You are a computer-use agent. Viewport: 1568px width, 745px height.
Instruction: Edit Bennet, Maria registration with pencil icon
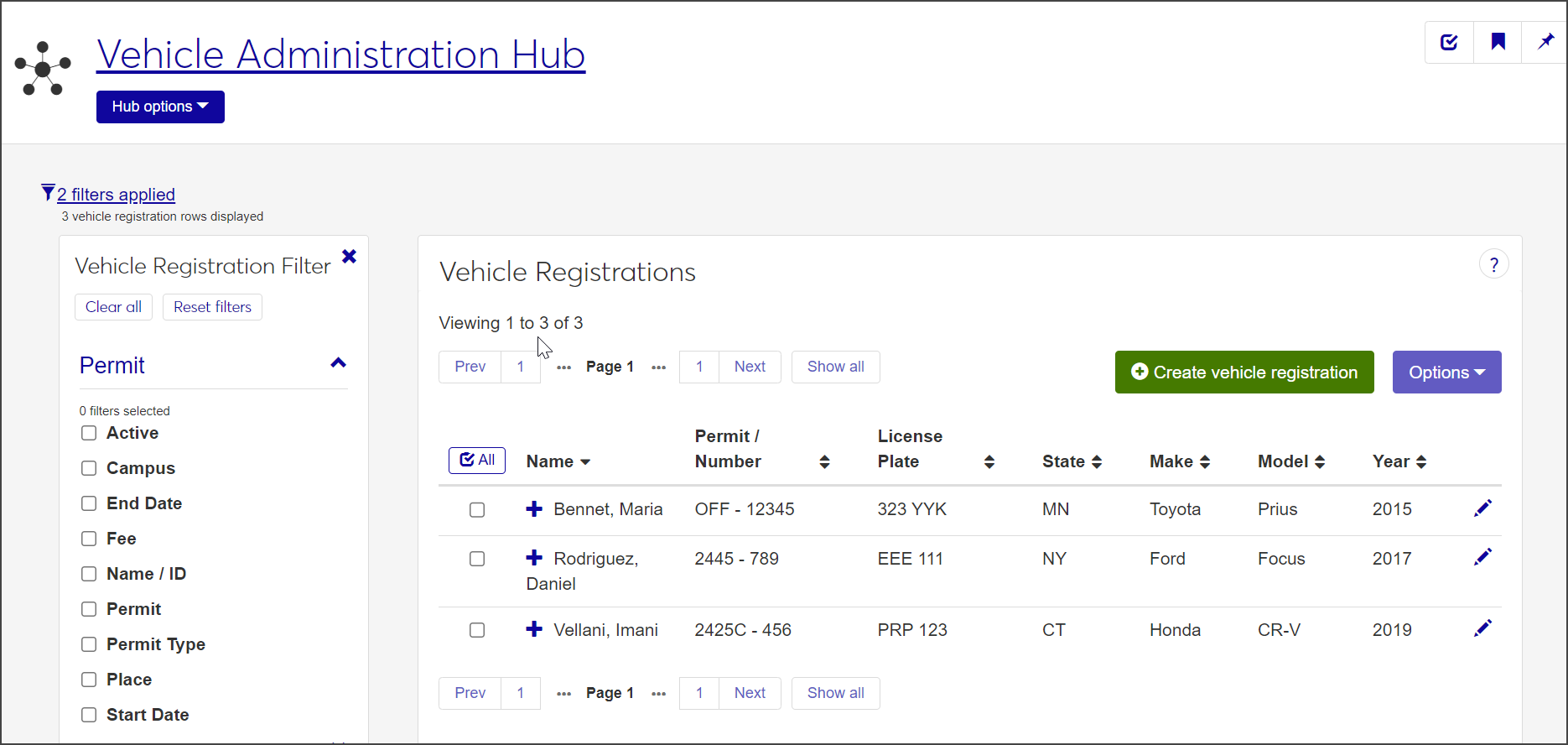coord(1482,508)
